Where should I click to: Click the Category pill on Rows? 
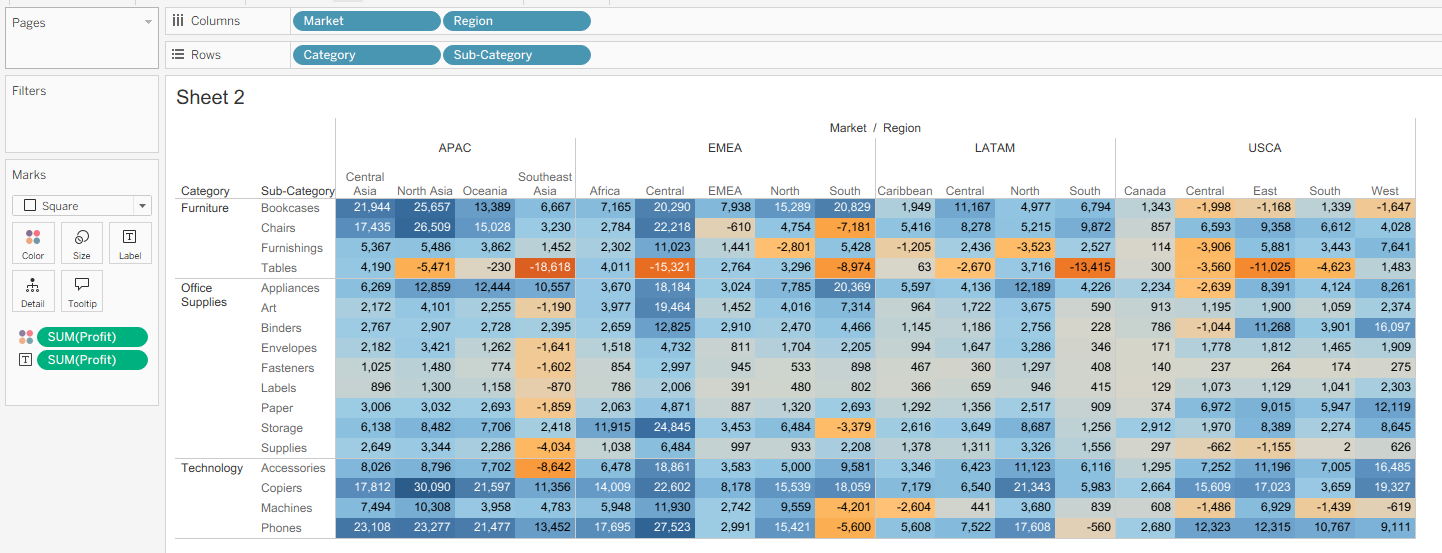[x=366, y=55]
